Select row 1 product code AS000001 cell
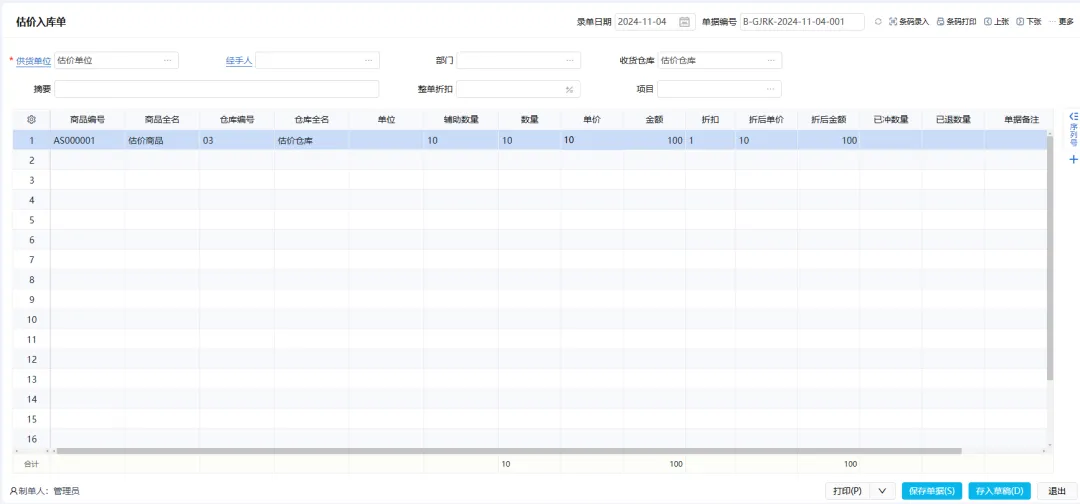Viewport: 1080px width, 504px height. click(87, 141)
